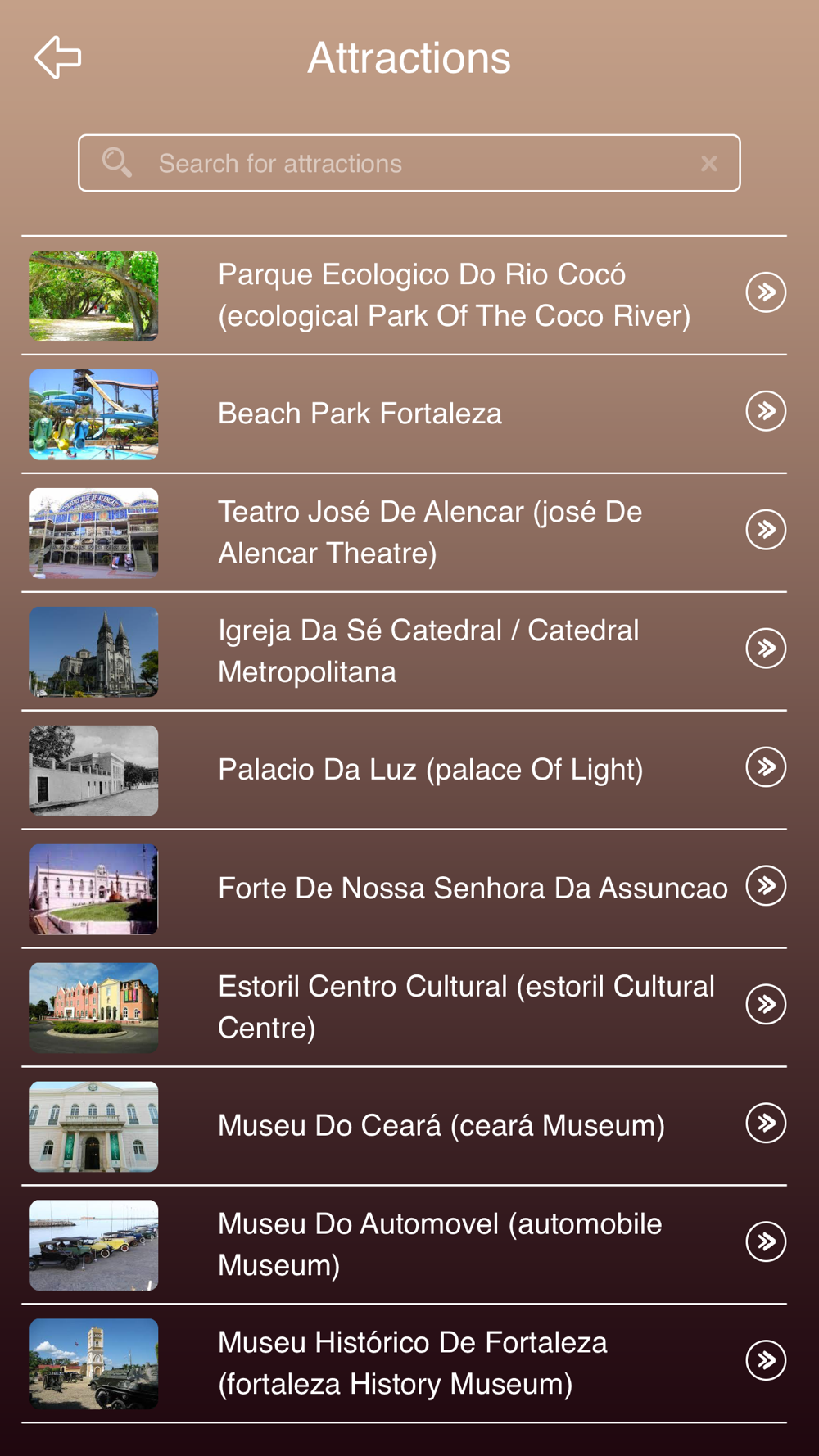Tap the Beach Park Fortaleza arrow icon
Viewport: 819px width, 1456px height.
point(766,411)
